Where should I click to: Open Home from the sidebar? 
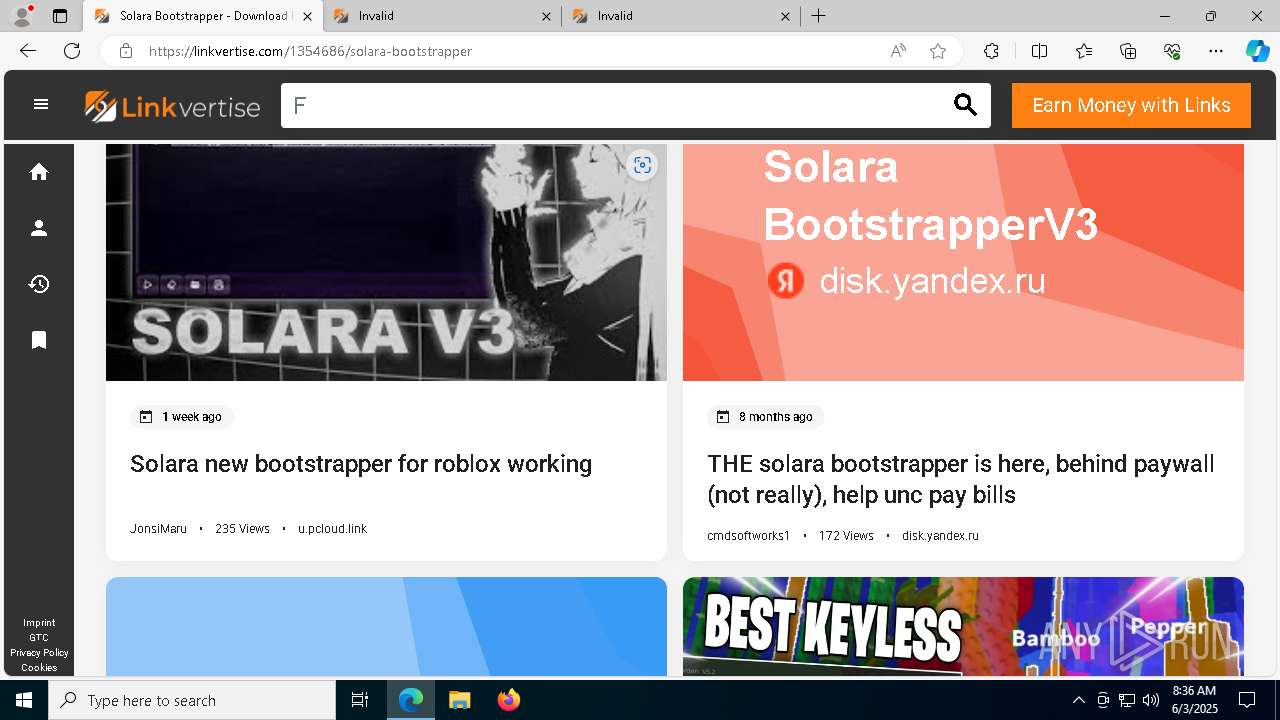click(x=39, y=172)
